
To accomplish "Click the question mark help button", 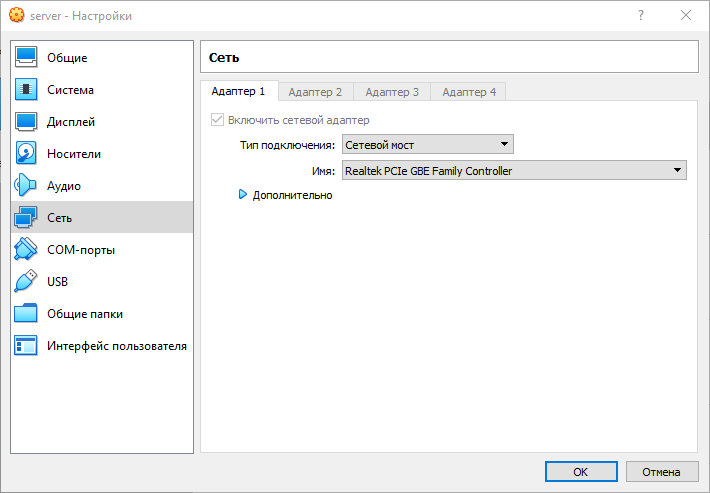I will [641, 15].
